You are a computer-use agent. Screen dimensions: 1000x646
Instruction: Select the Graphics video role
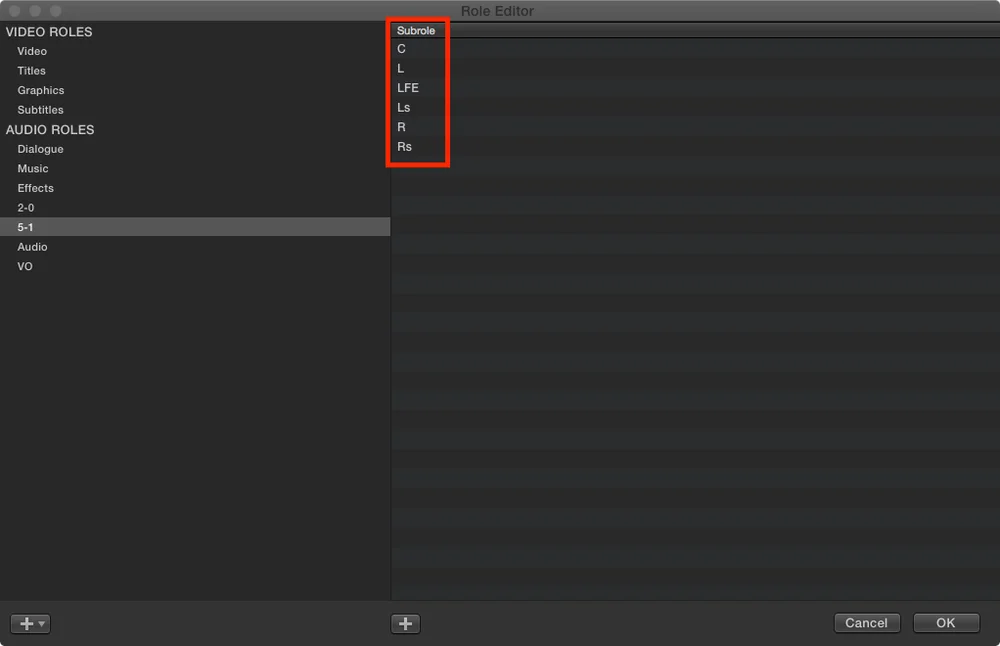coord(195,90)
